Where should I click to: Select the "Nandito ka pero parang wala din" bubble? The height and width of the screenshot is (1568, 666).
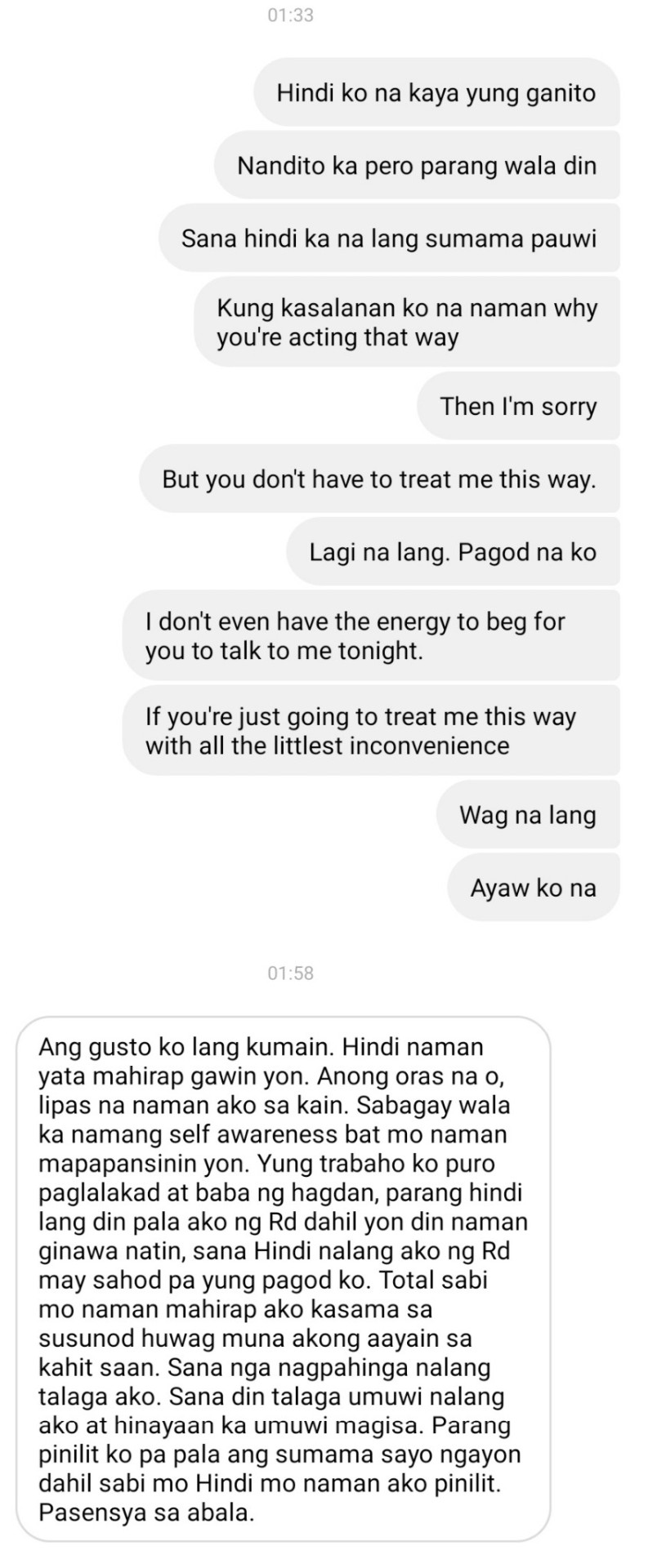[417, 165]
